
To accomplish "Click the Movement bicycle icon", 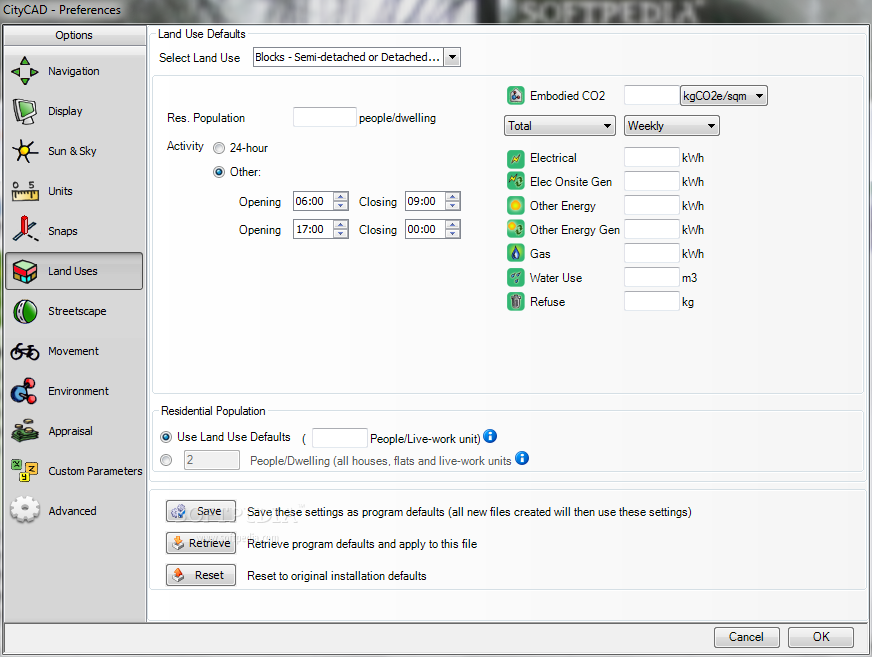I will coord(24,352).
